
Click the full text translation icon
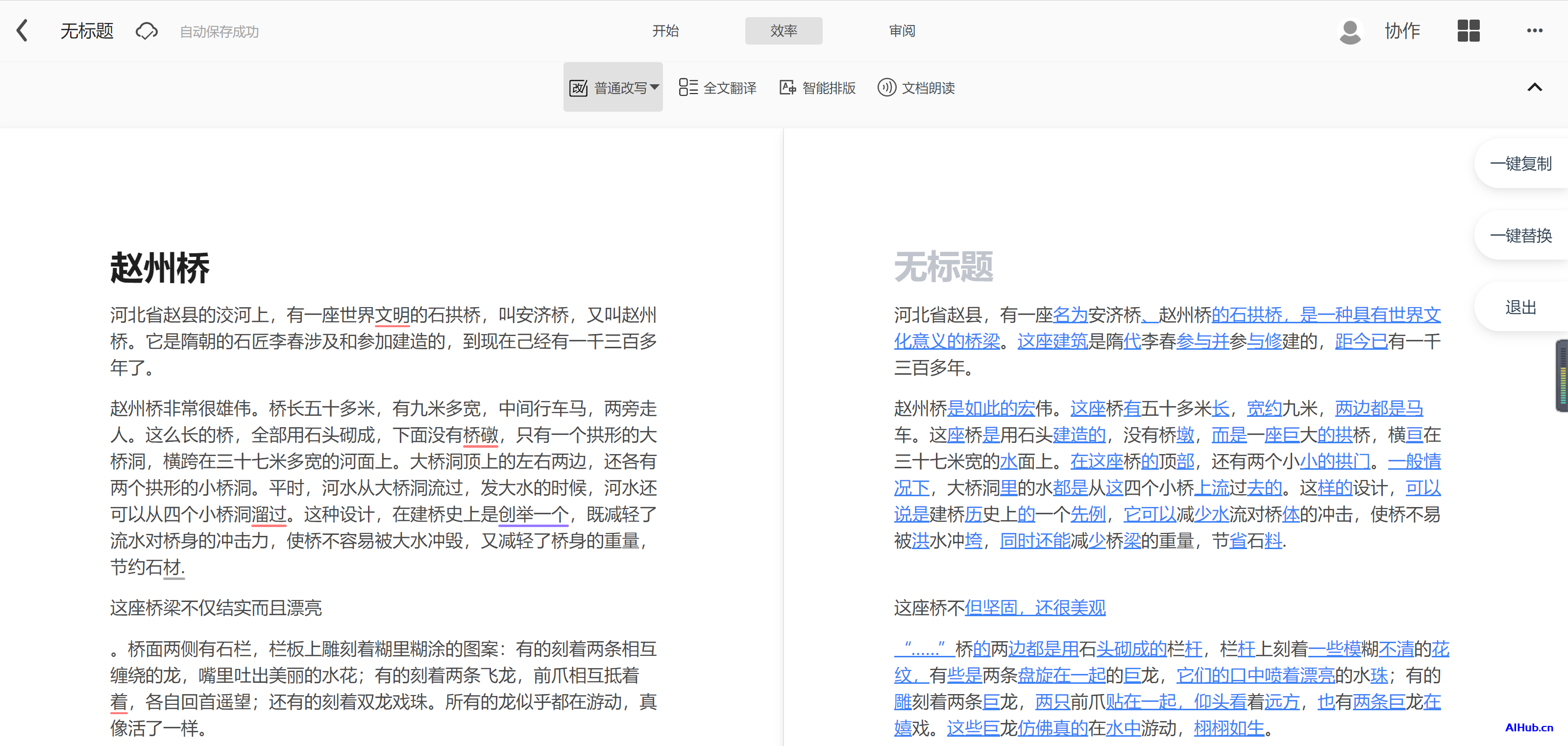(x=688, y=88)
